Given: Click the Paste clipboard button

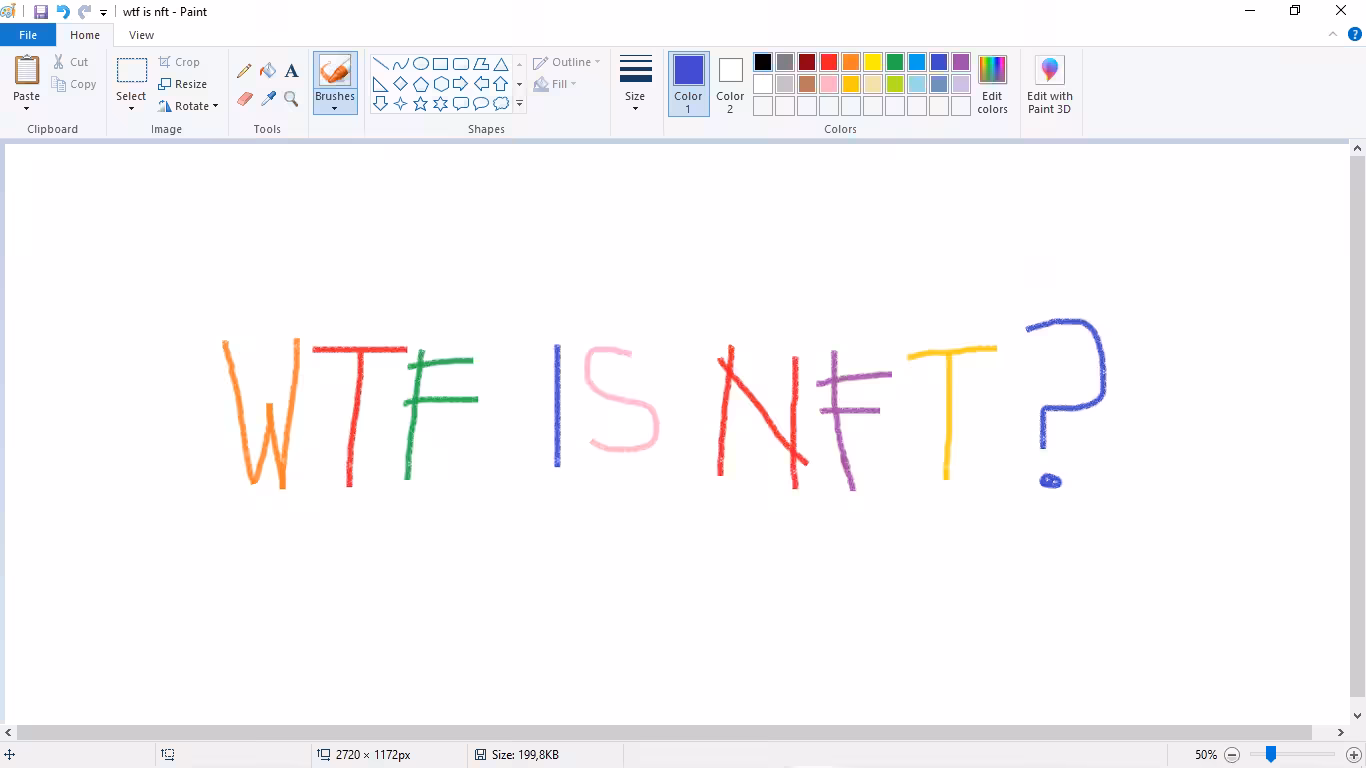Looking at the screenshot, I should 26,71.
